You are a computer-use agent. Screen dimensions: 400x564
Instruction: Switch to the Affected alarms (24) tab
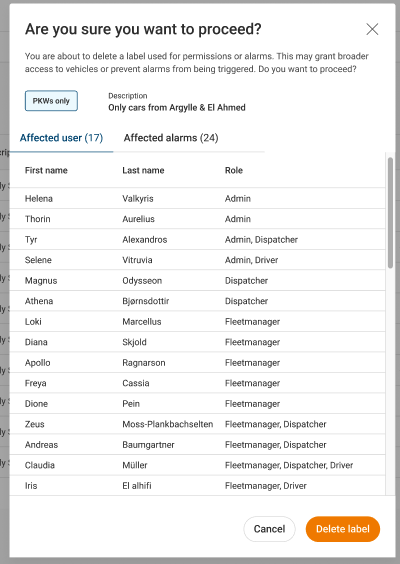click(x=171, y=138)
